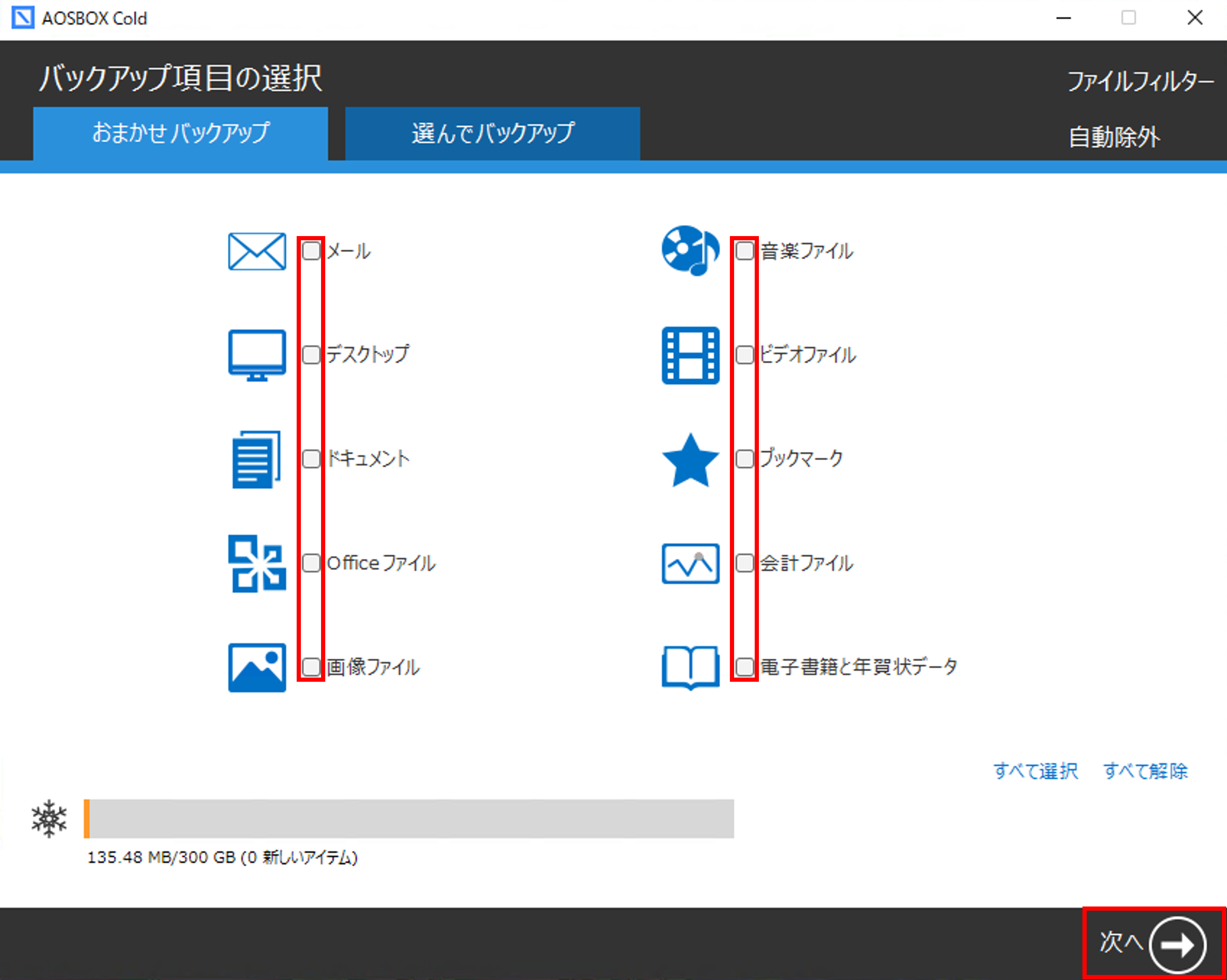Enable the メール checkbox
1227x980 pixels.
tap(311, 251)
